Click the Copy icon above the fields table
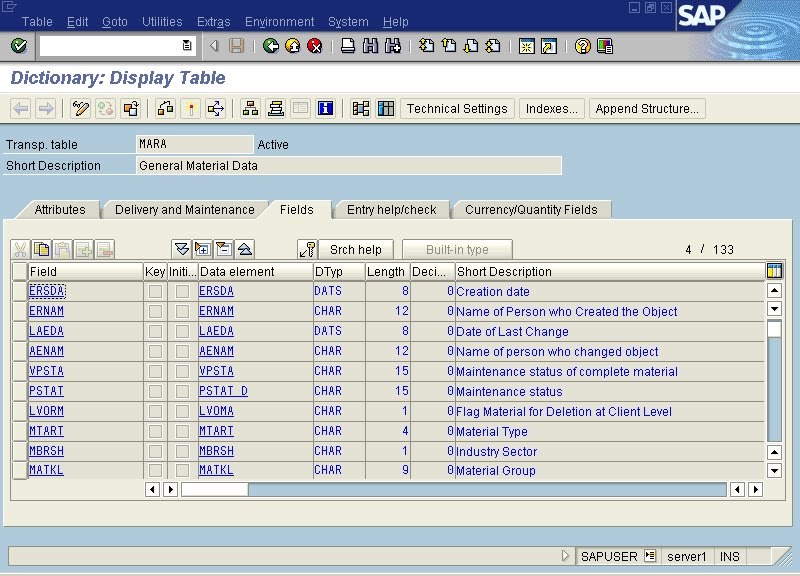 click(41, 249)
